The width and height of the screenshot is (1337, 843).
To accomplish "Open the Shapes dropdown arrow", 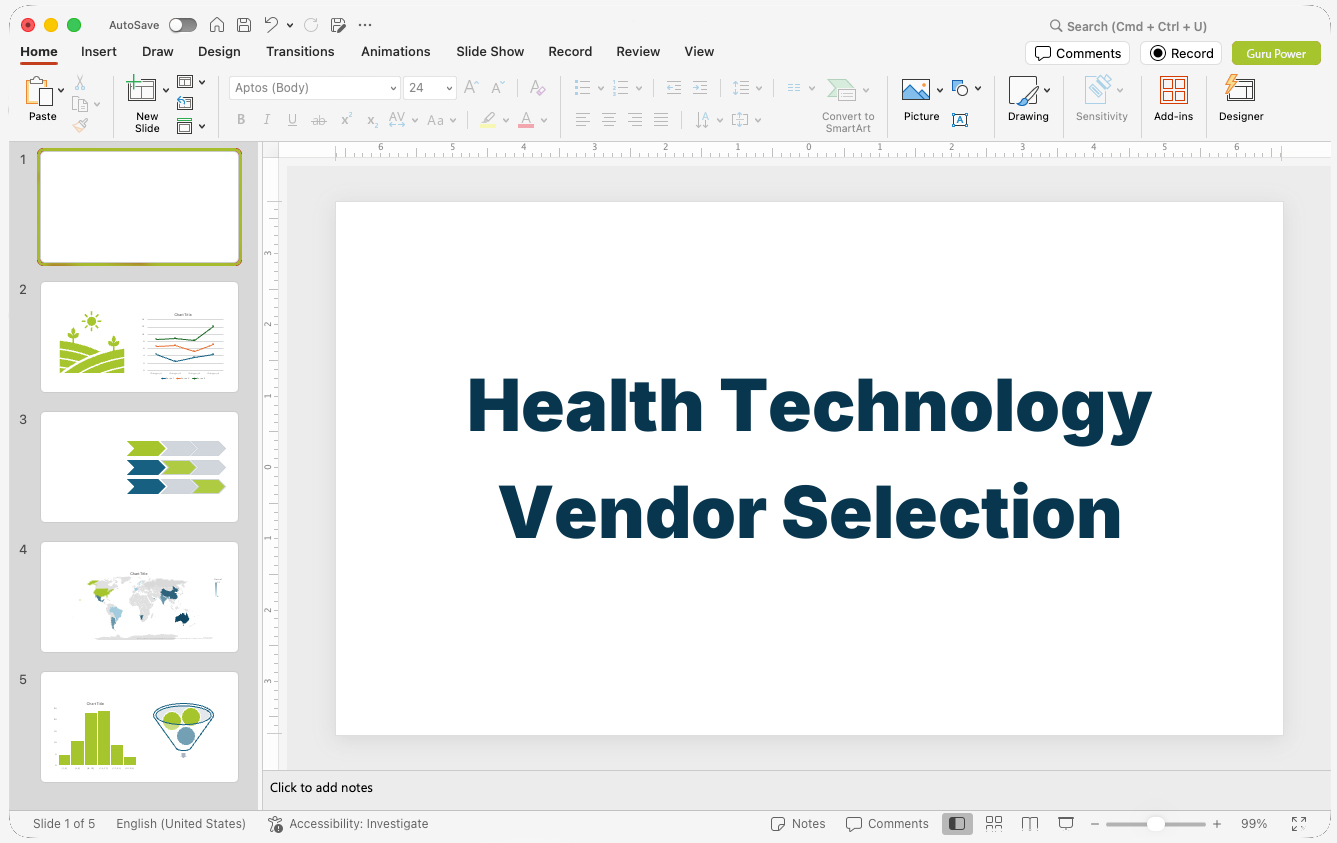I will click(977, 88).
